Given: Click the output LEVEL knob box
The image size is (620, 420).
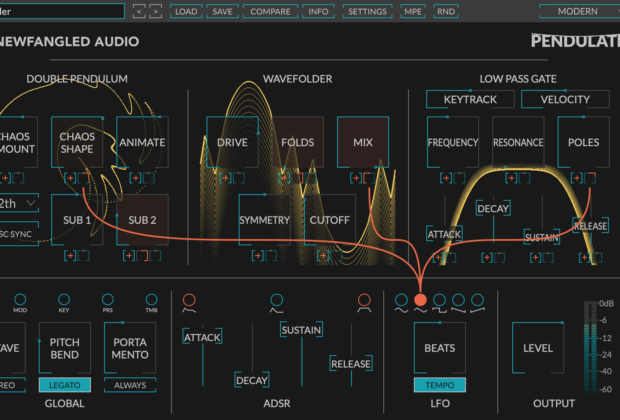Looking at the screenshot, I should tap(538, 348).
